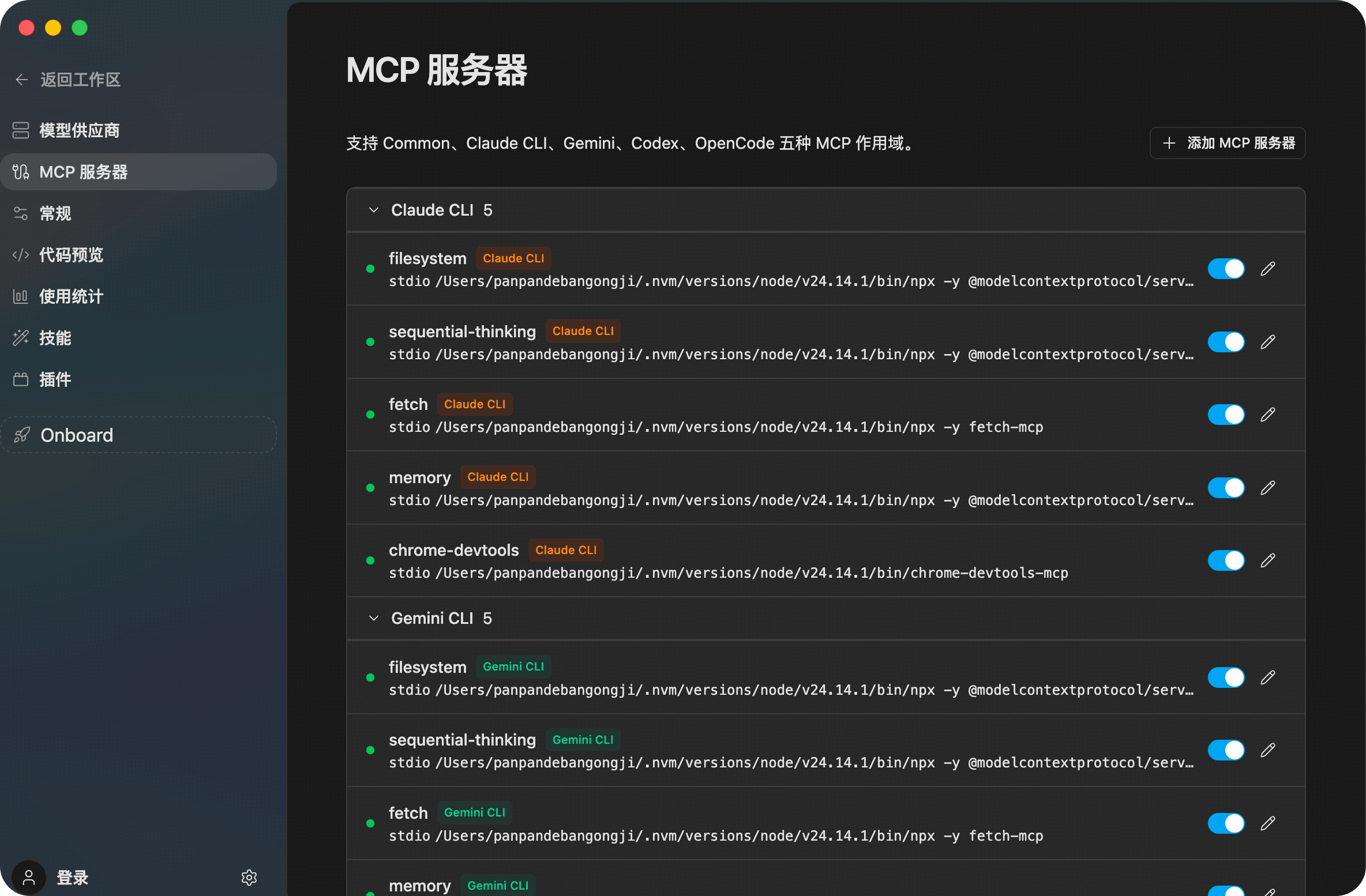Toggle the Gemini CLI sequential-thinking switch
Screen dimensions: 1366x896
(x=1226, y=750)
